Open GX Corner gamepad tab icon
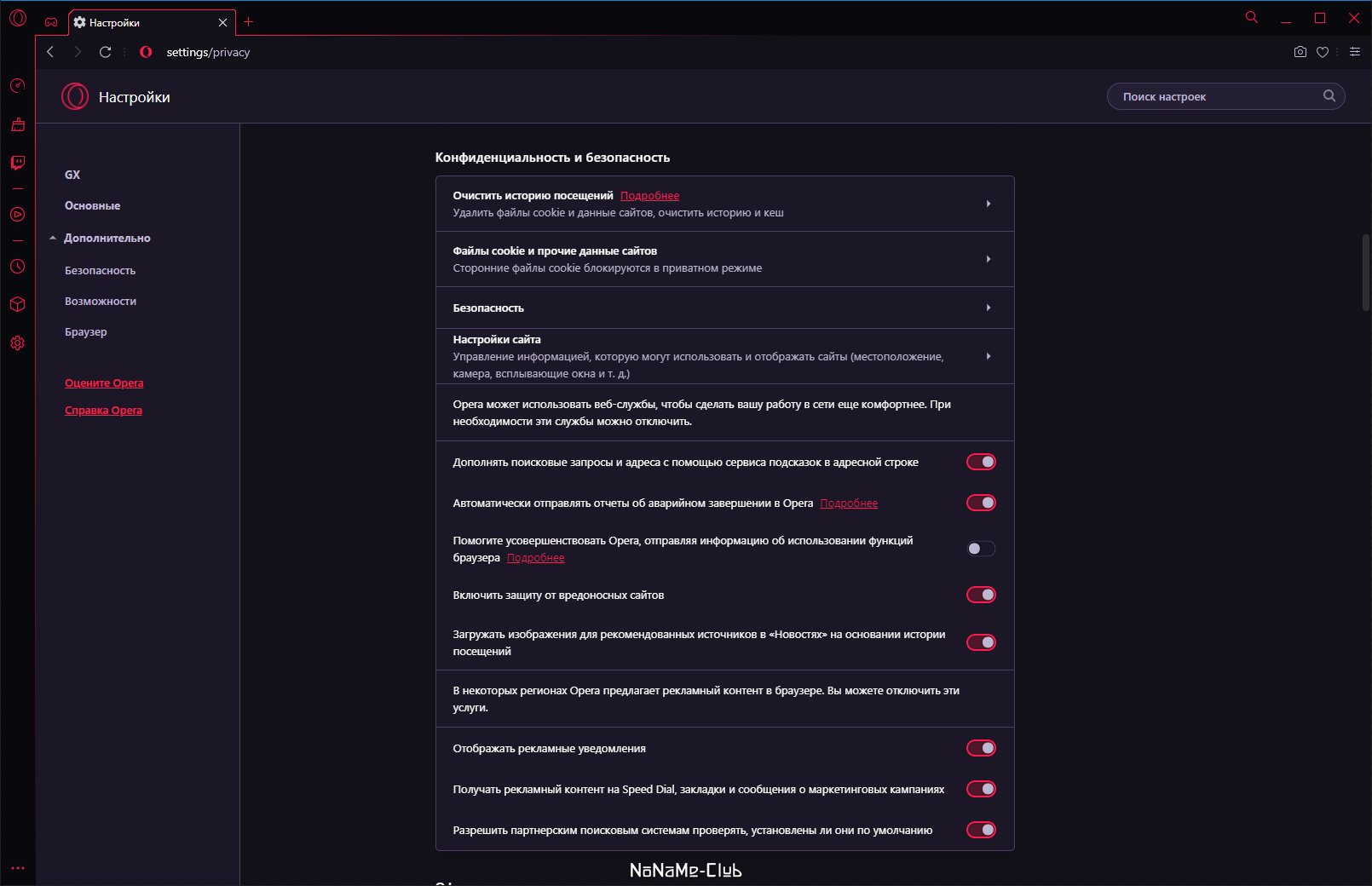Image resolution: width=1372 pixels, height=886 pixels. (51, 22)
